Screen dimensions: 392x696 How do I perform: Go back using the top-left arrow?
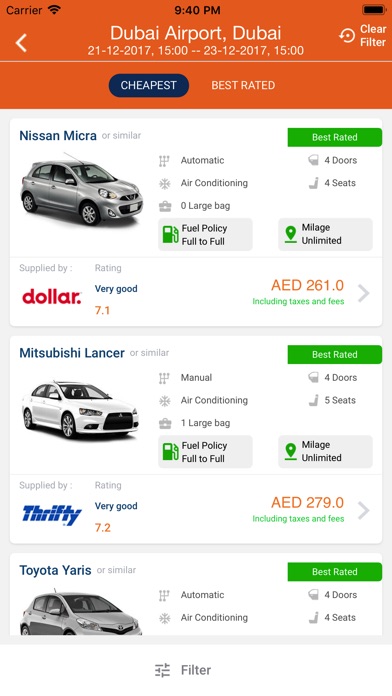(x=21, y=43)
